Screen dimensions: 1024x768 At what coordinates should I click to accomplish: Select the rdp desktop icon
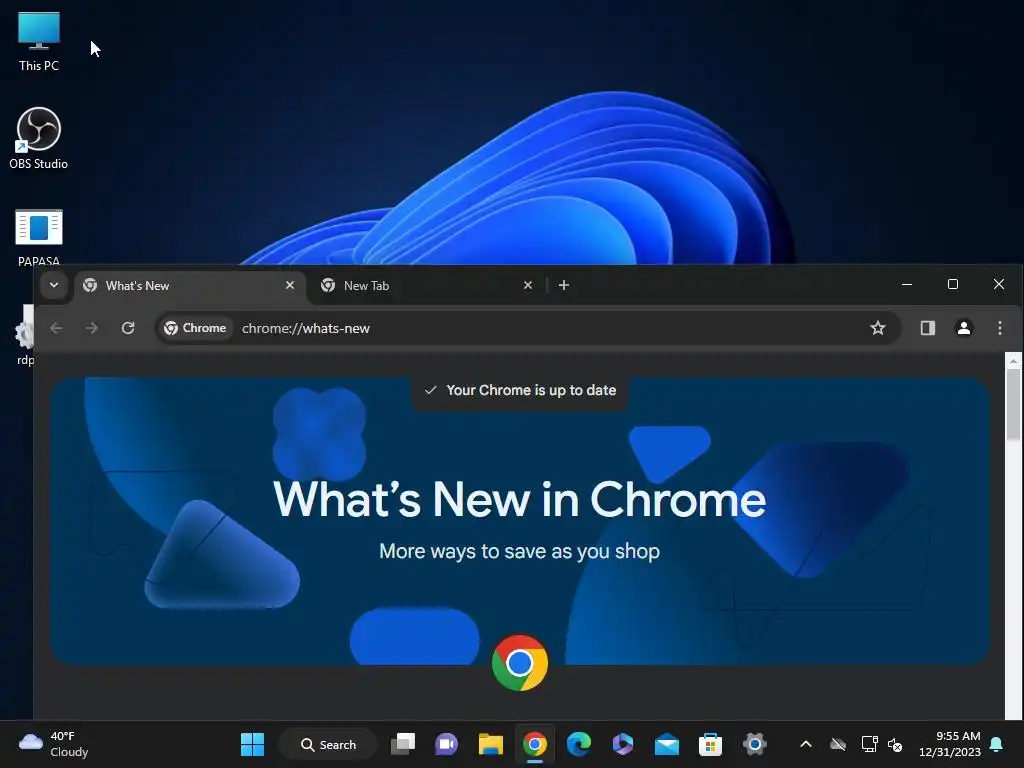coord(24,336)
